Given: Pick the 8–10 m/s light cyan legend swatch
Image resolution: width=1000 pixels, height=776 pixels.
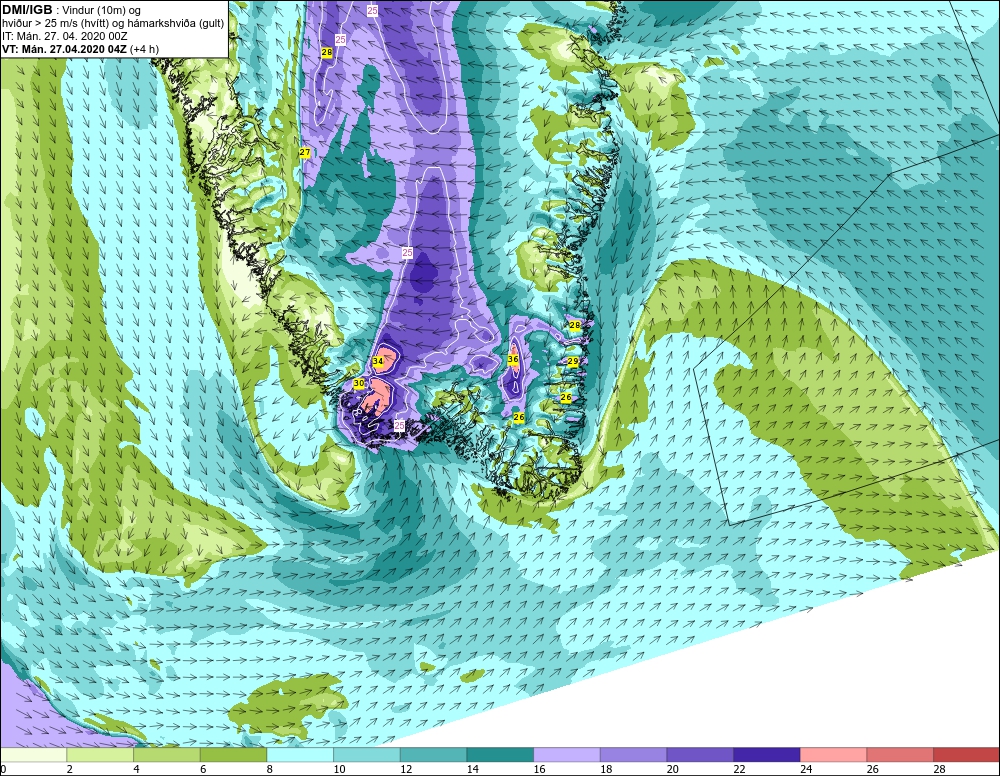Looking at the screenshot, I should 300,755.
